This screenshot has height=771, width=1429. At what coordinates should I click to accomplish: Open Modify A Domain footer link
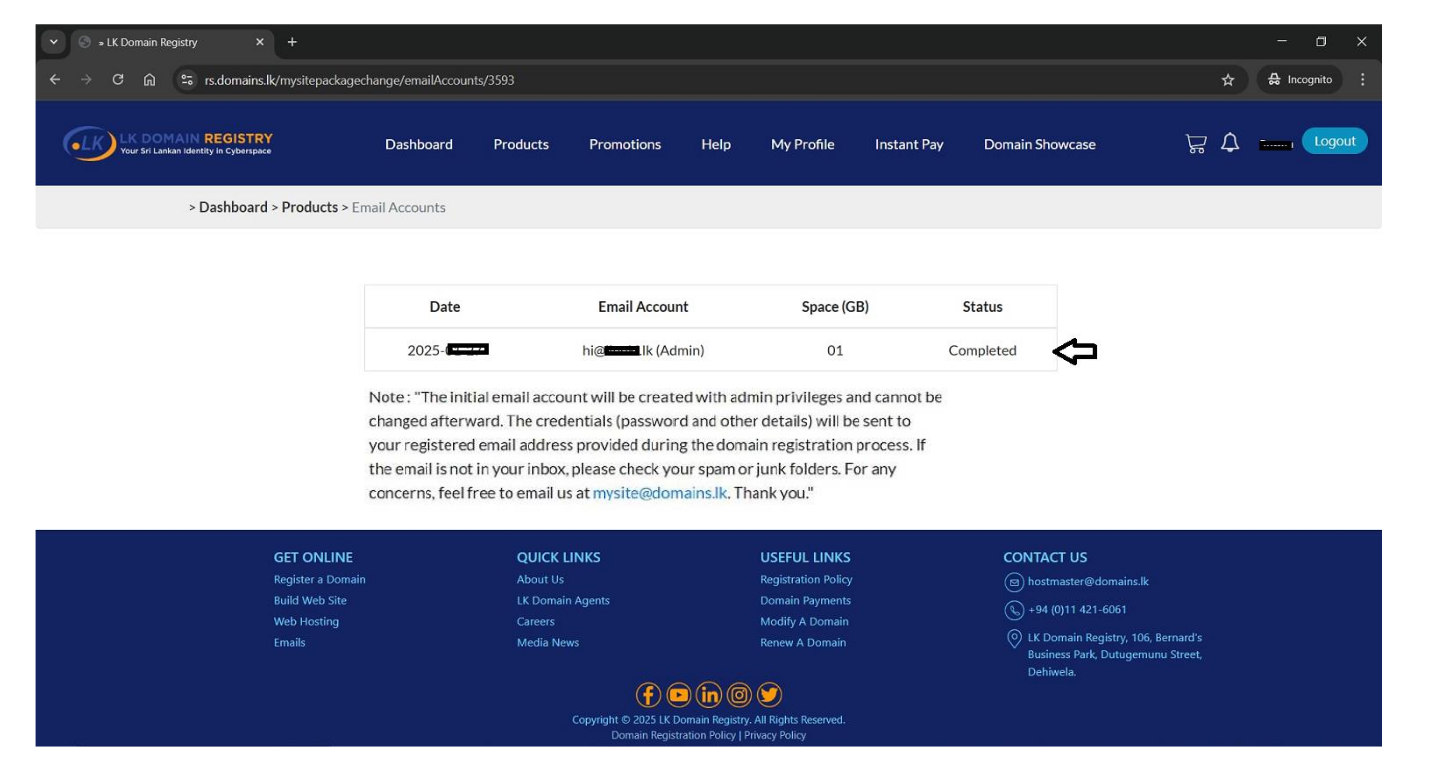pyautogui.click(x=804, y=621)
